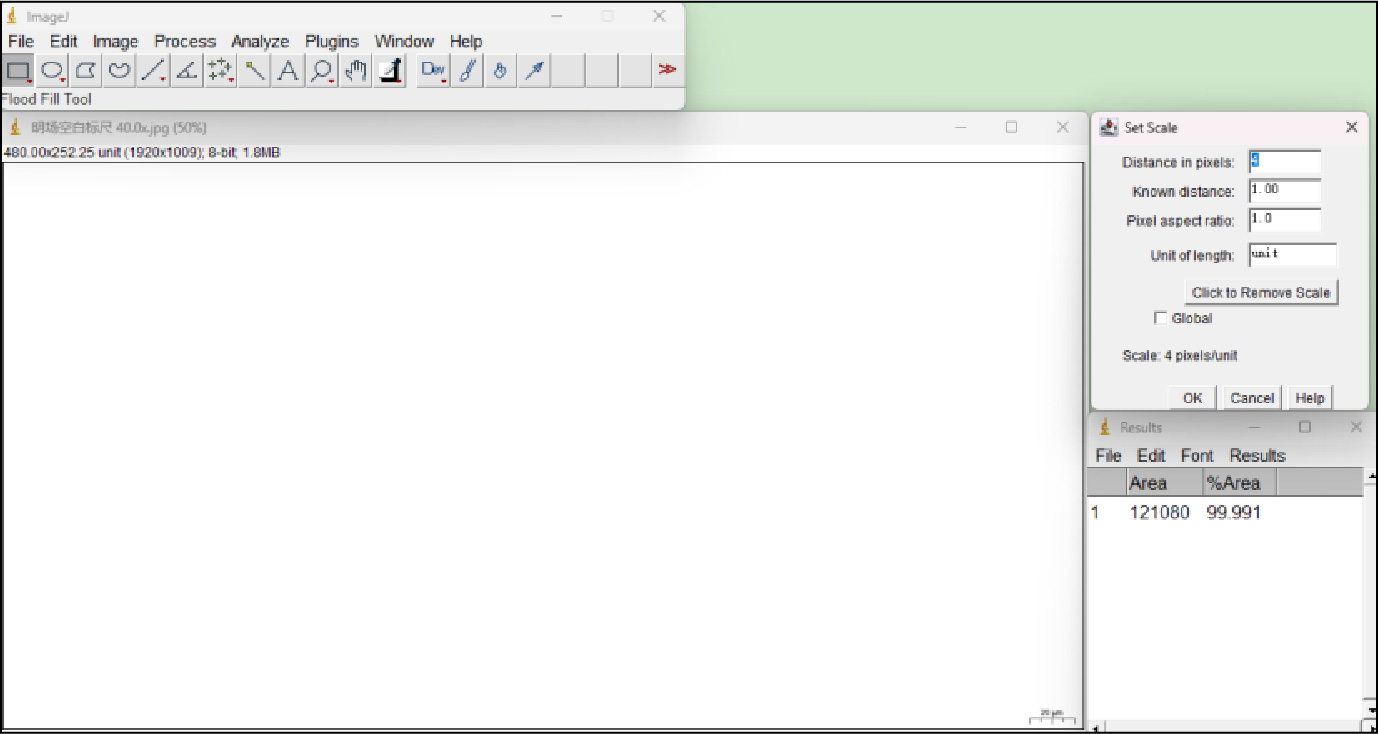Click the Known distance input field

1284,191
